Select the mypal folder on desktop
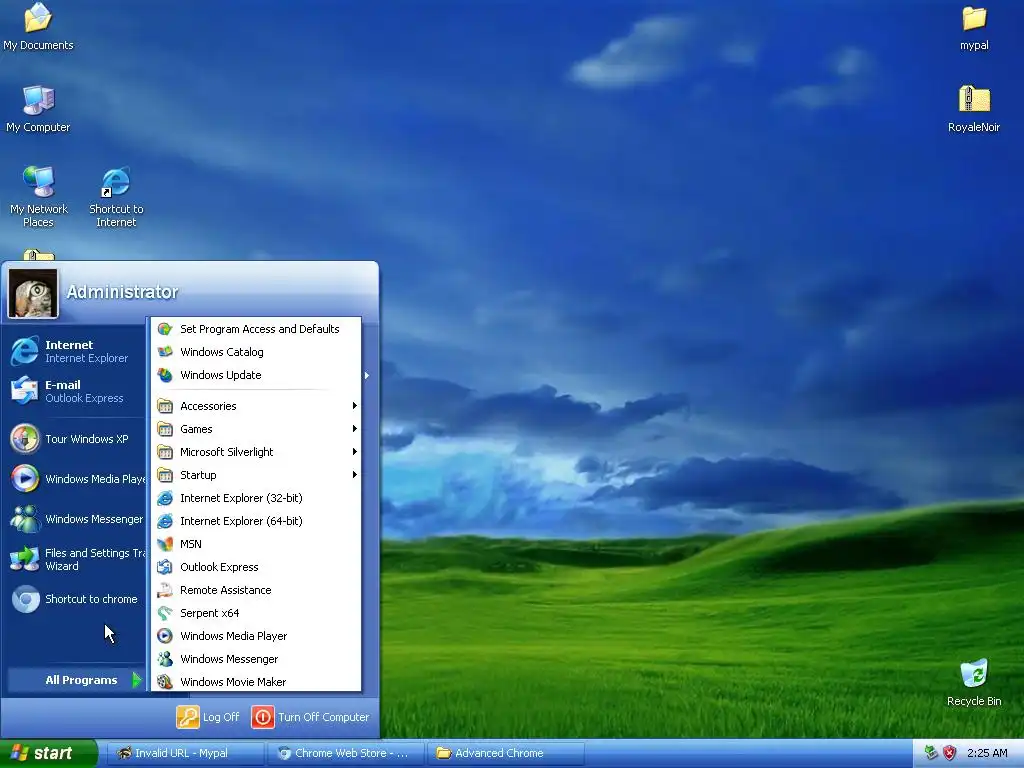 pyautogui.click(x=974, y=27)
